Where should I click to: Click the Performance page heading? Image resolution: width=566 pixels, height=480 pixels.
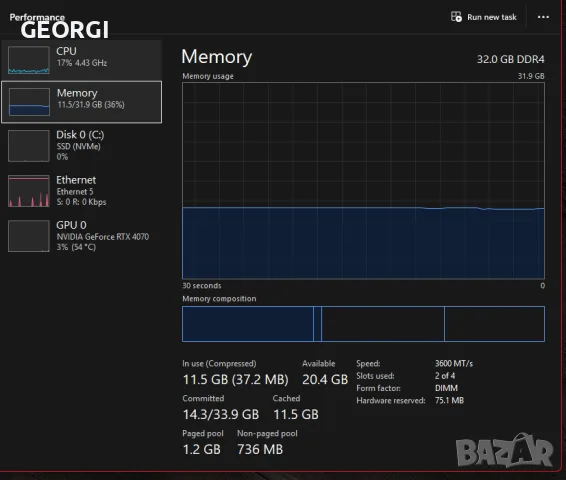pyautogui.click(x=37, y=17)
